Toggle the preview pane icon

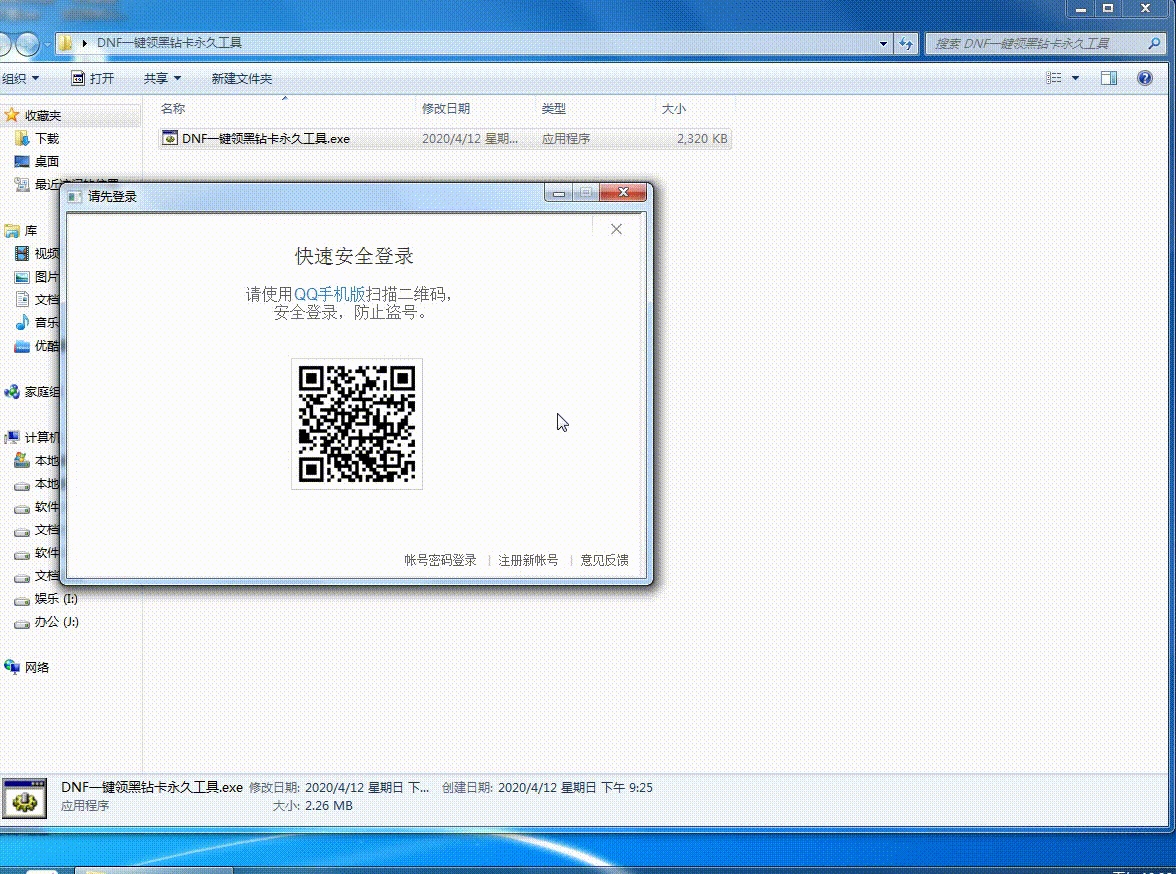point(1109,78)
